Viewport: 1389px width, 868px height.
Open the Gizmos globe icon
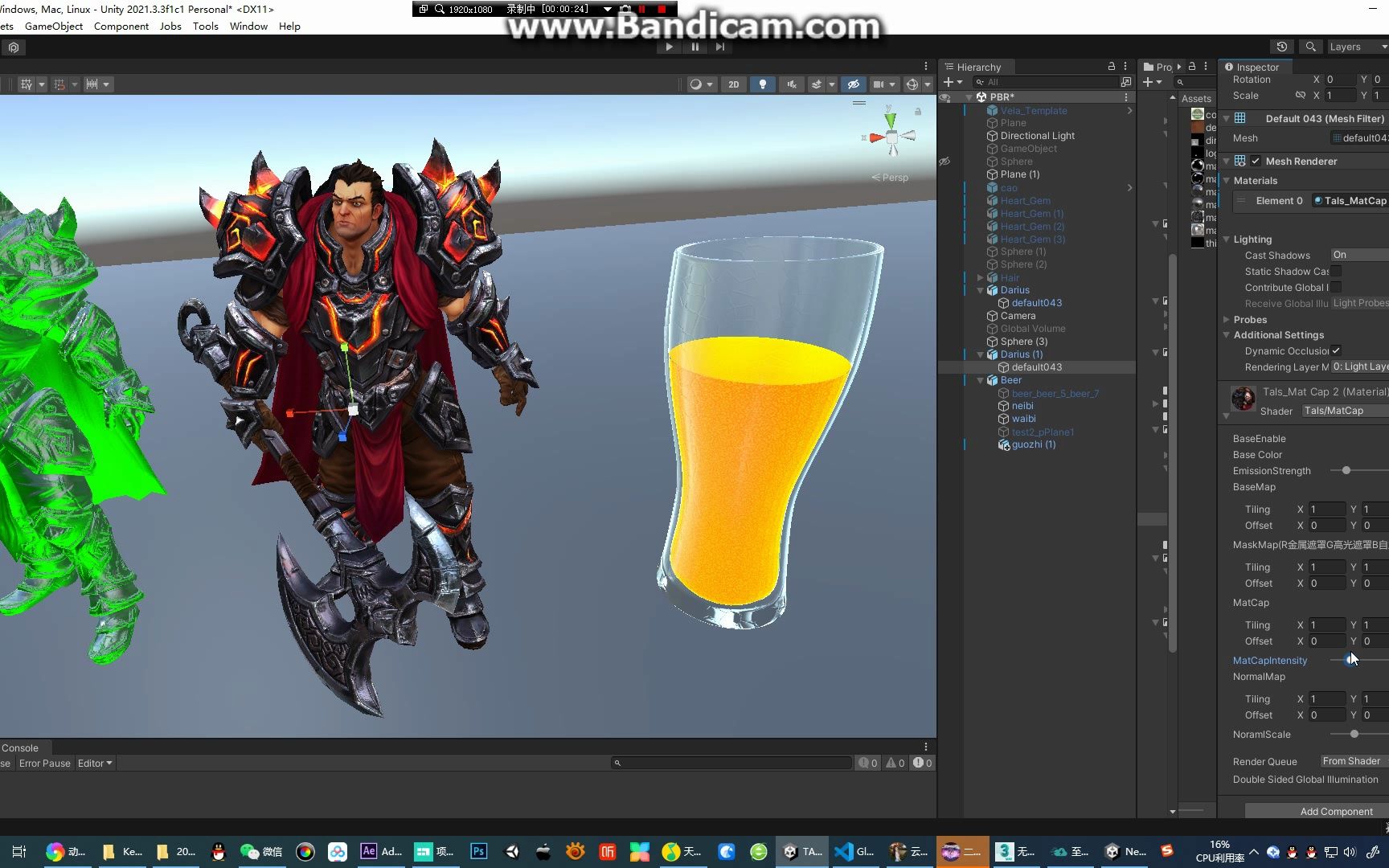point(912,84)
